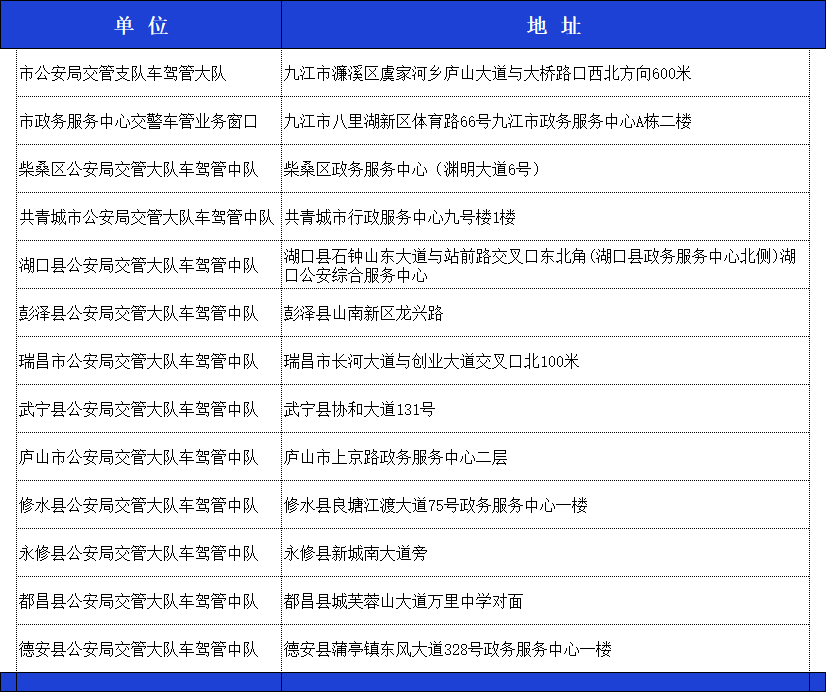Select the address 都昌县城芙蓉山大道万里中学对面
826x692 pixels.
pyautogui.click(x=545, y=600)
